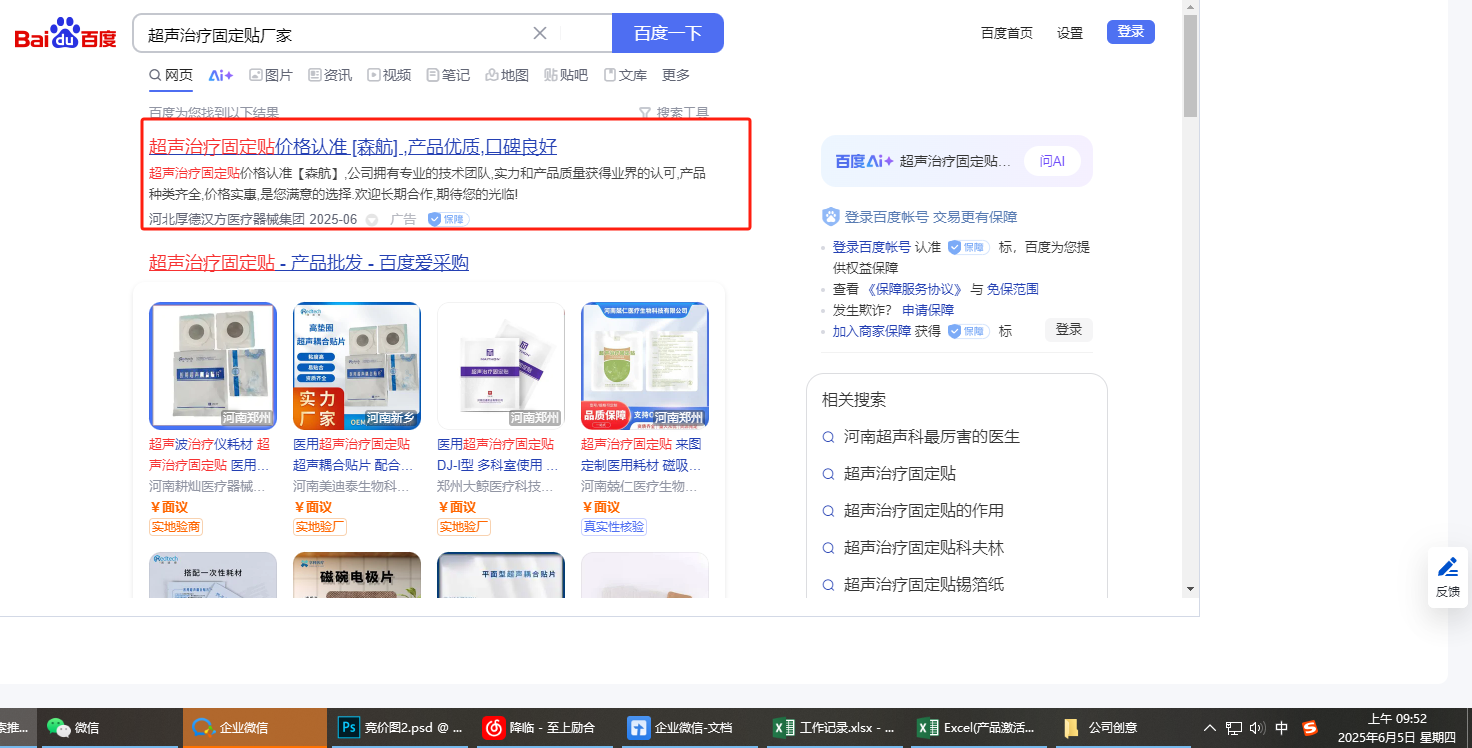Screen dimensions: 1472x748
Task: Switch to the 资讯 tab
Action: 330,75
